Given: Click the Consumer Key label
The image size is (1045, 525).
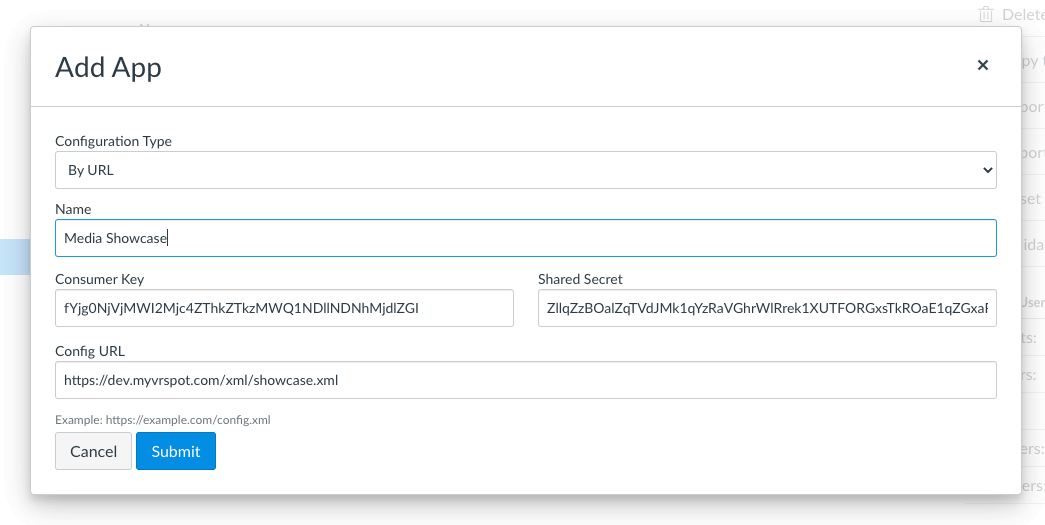Looking at the screenshot, I should [x=100, y=279].
